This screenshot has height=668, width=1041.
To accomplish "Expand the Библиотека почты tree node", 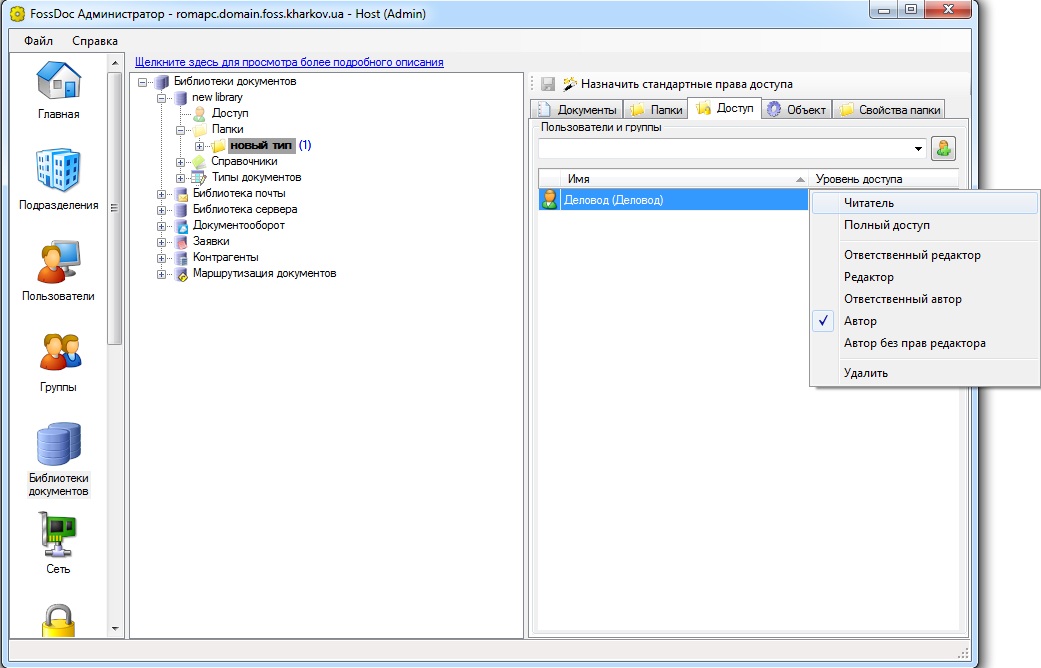I will [163, 194].
